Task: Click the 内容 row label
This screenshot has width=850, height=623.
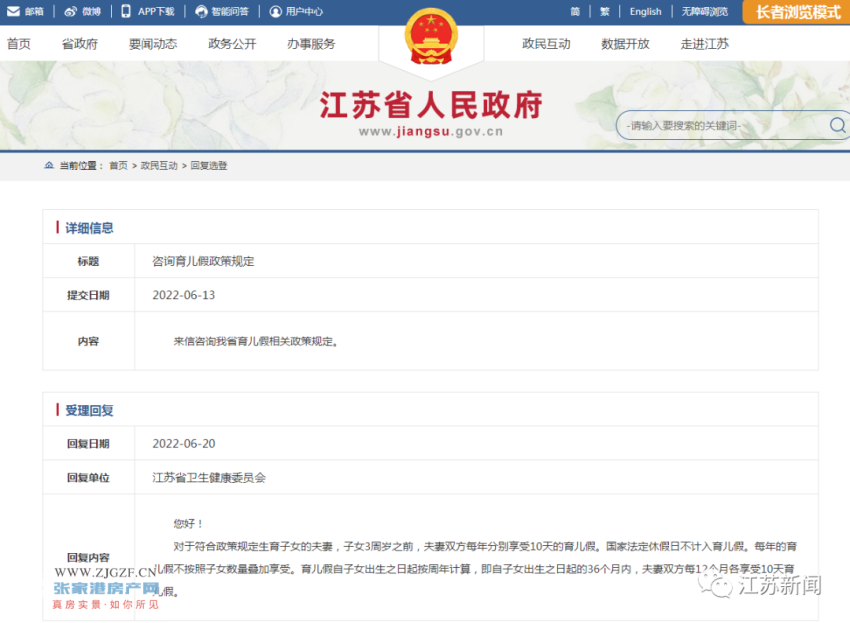Action: 88,341
